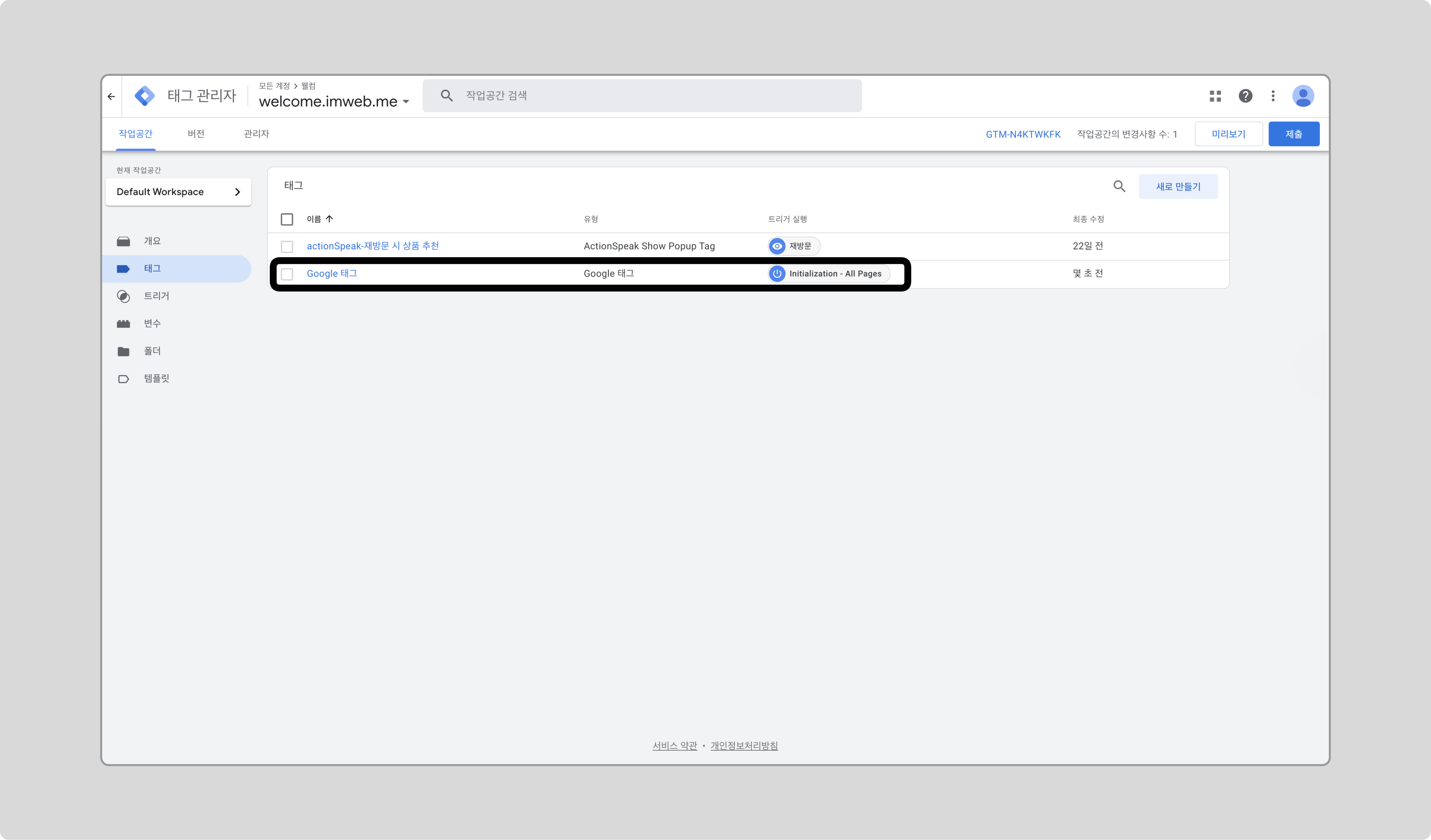Open 폴더 in the sidebar menu
The width and height of the screenshot is (1431, 840).
177,351
